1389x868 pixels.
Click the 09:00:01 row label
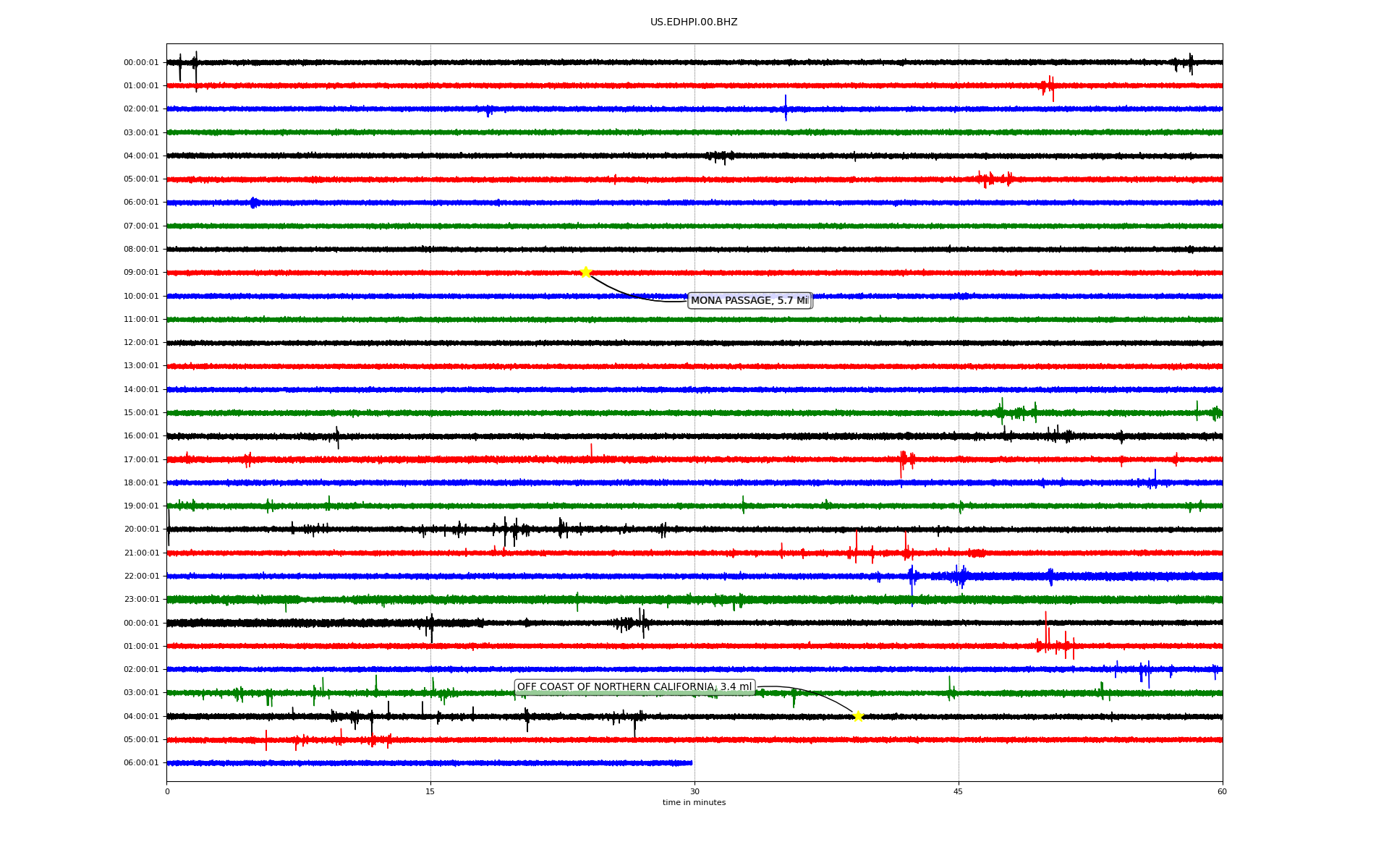pyautogui.click(x=141, y=273)
